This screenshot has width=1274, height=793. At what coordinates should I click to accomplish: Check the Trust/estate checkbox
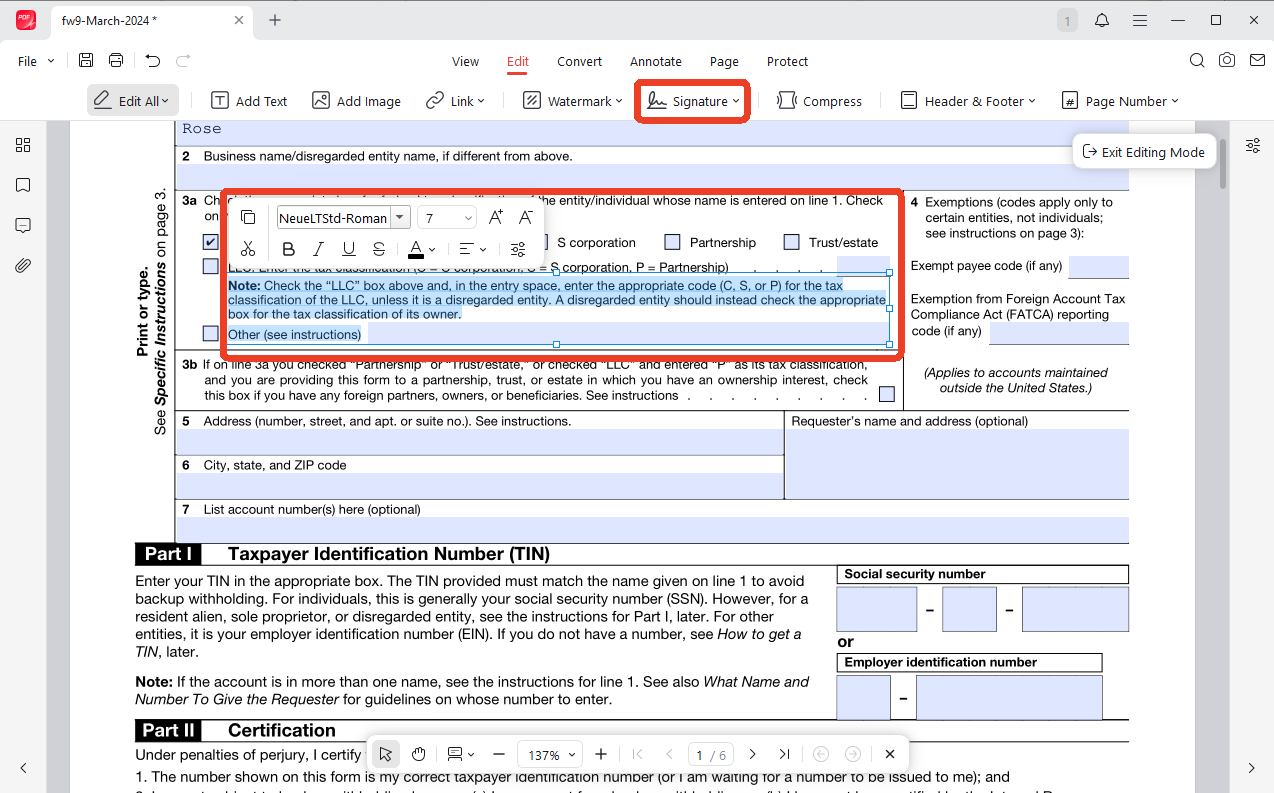click(791, 242)
